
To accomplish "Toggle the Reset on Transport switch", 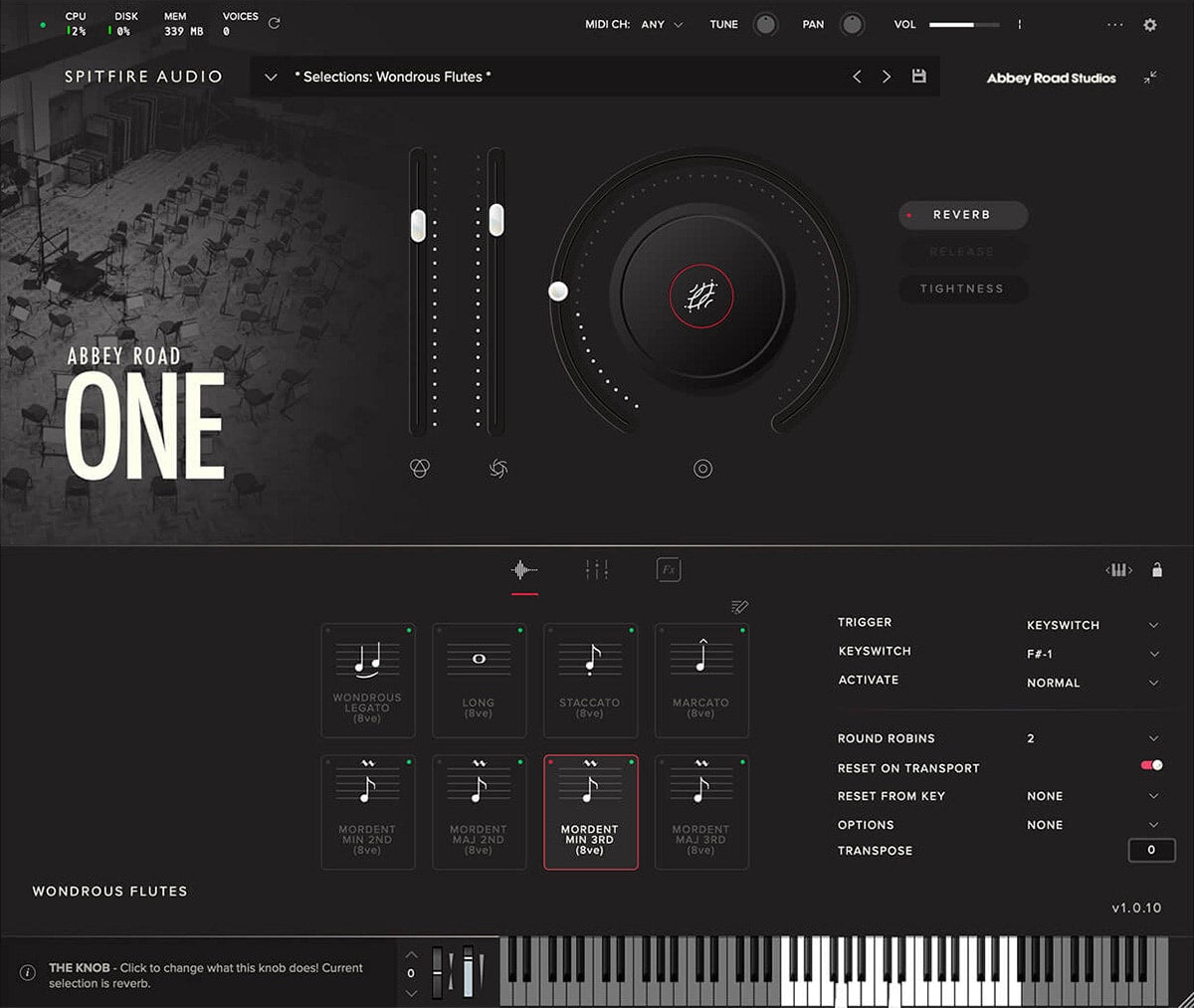I will tap(1151, 765).
